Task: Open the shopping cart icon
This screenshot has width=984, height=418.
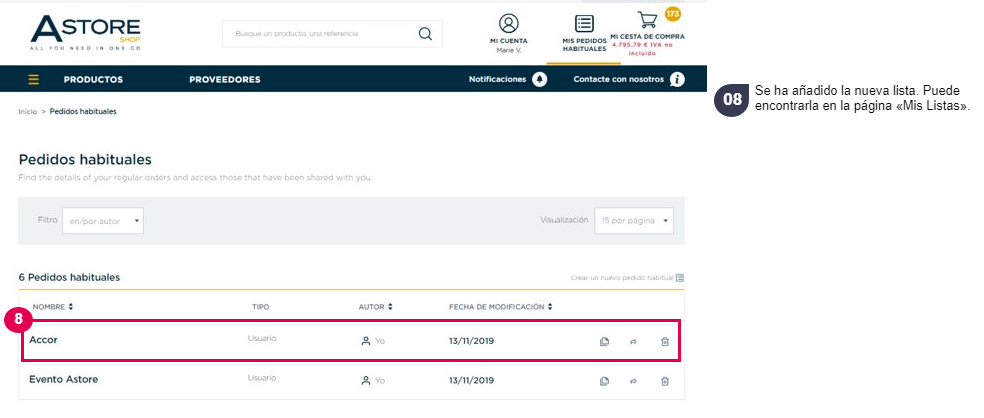Action: 647,19
